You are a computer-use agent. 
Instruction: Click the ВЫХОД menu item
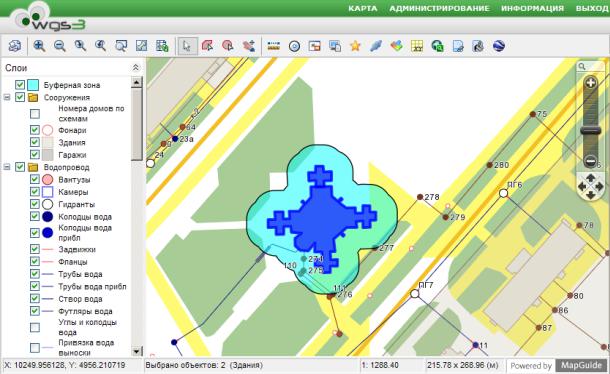coord(592,9)
